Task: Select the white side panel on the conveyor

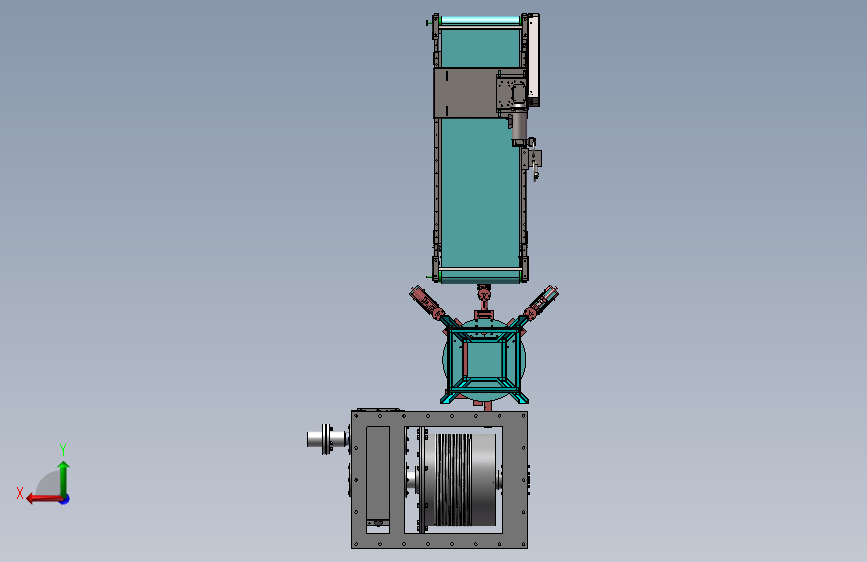Action: 534,58
